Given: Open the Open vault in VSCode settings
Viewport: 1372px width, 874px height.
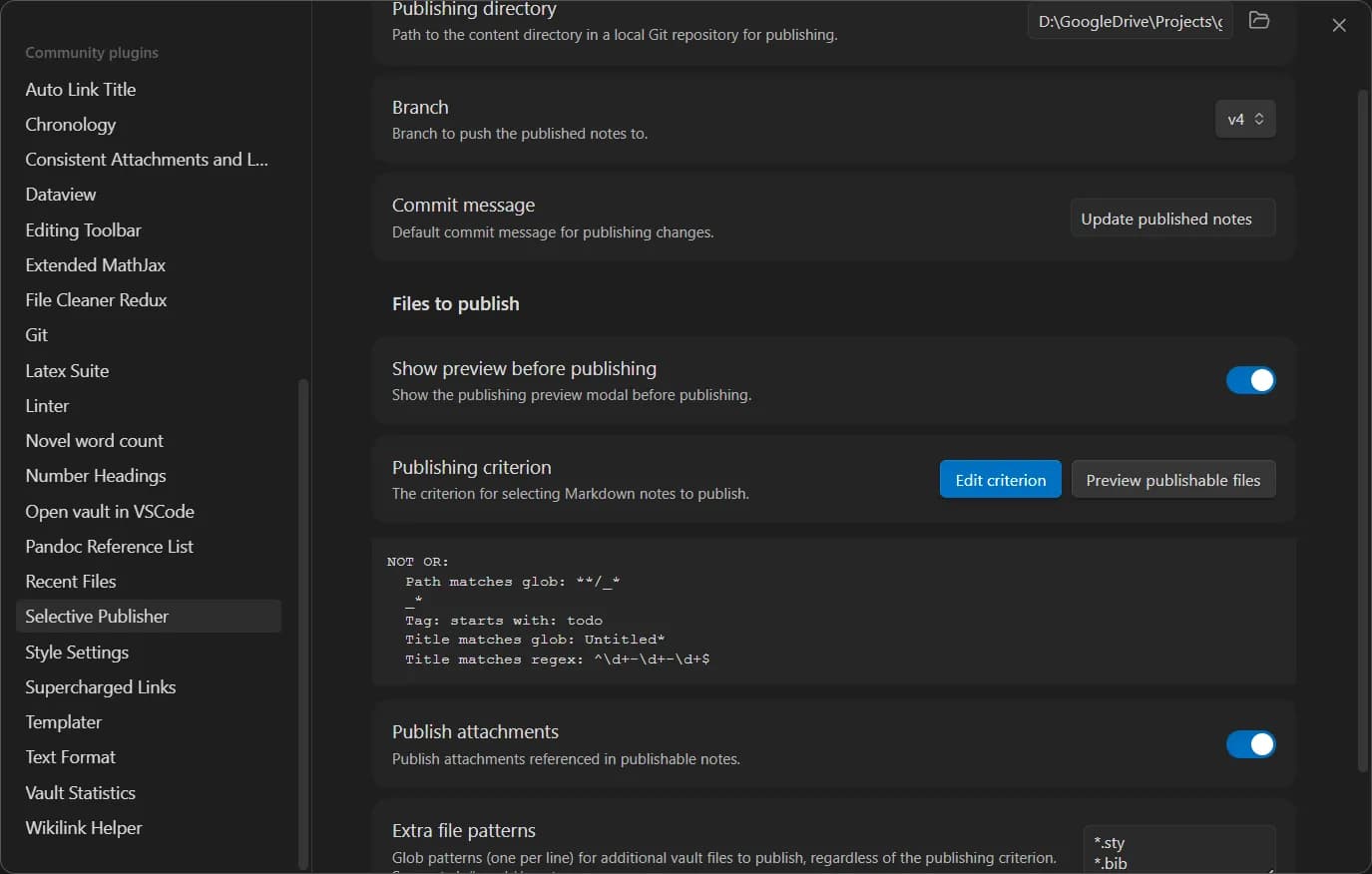Looking at the screenshot, I should [x=149, y=511].
